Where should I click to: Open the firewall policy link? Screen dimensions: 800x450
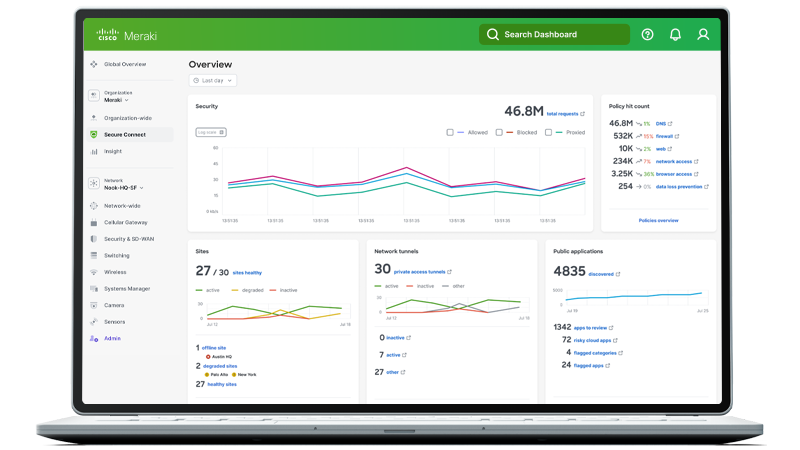coord(664,136)
